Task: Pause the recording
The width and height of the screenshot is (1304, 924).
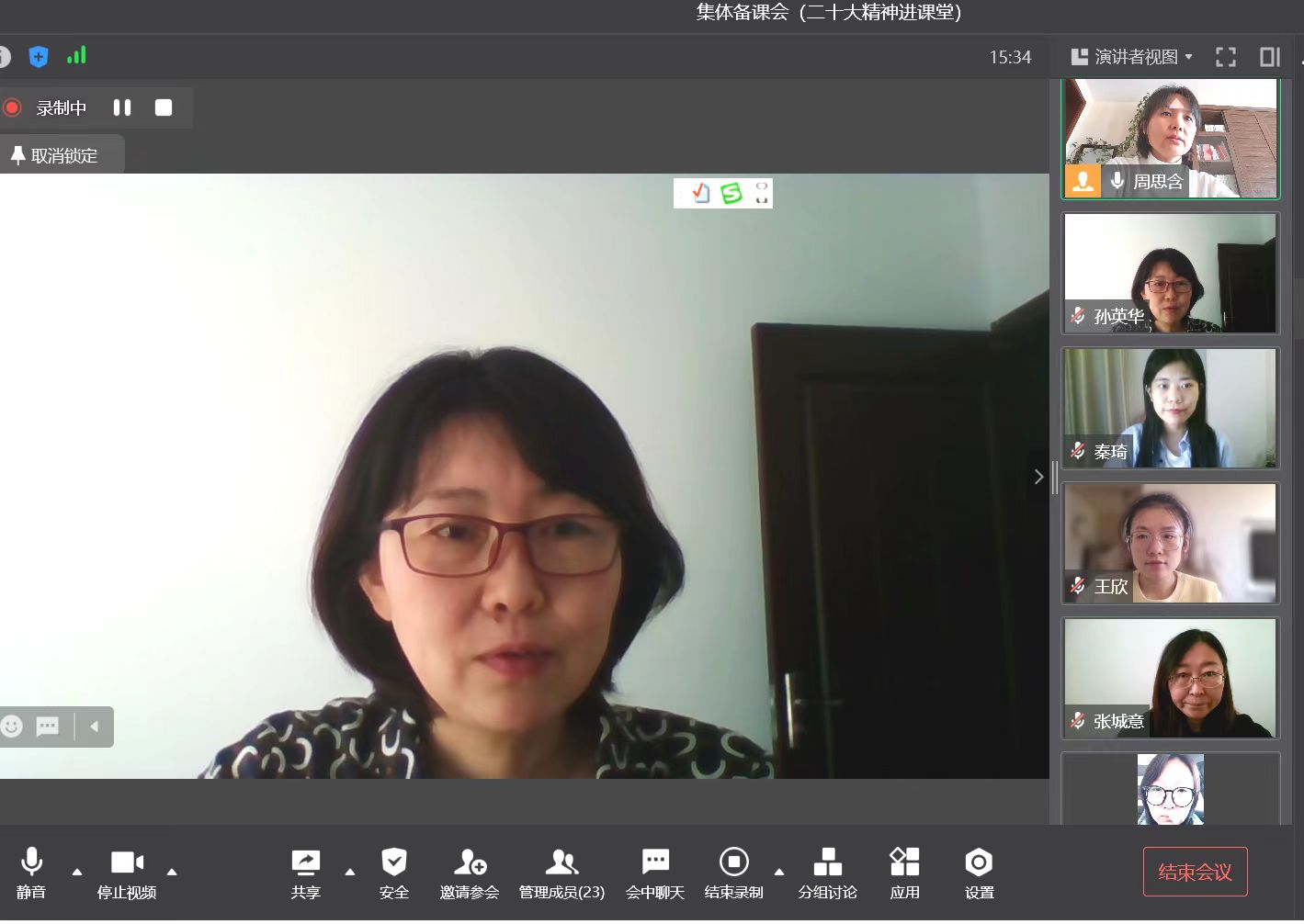Action: coord(122,107)
